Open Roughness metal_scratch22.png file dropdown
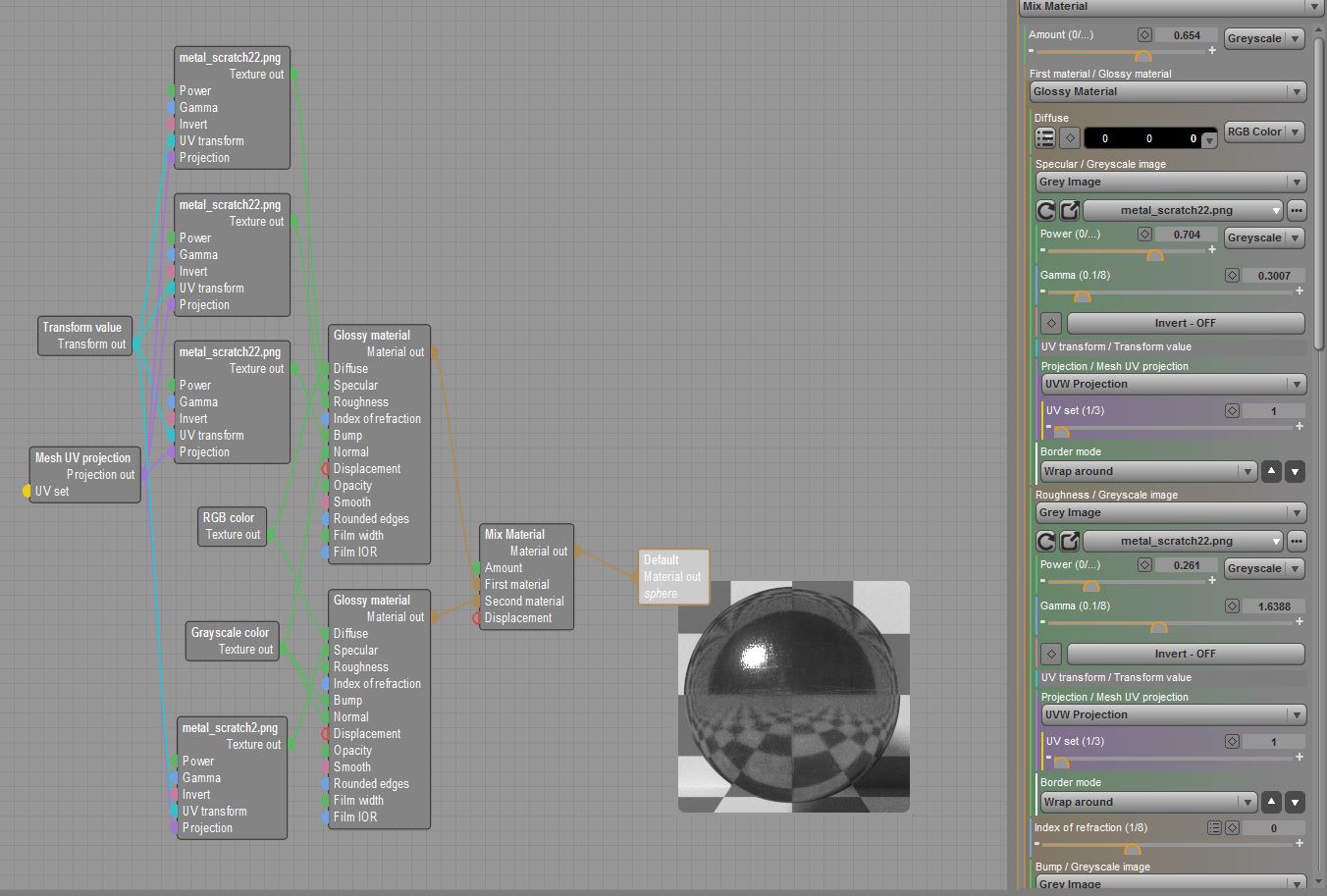This screenshot has width=1327, height=896. pyautogui.click(x=1183, y=541)
